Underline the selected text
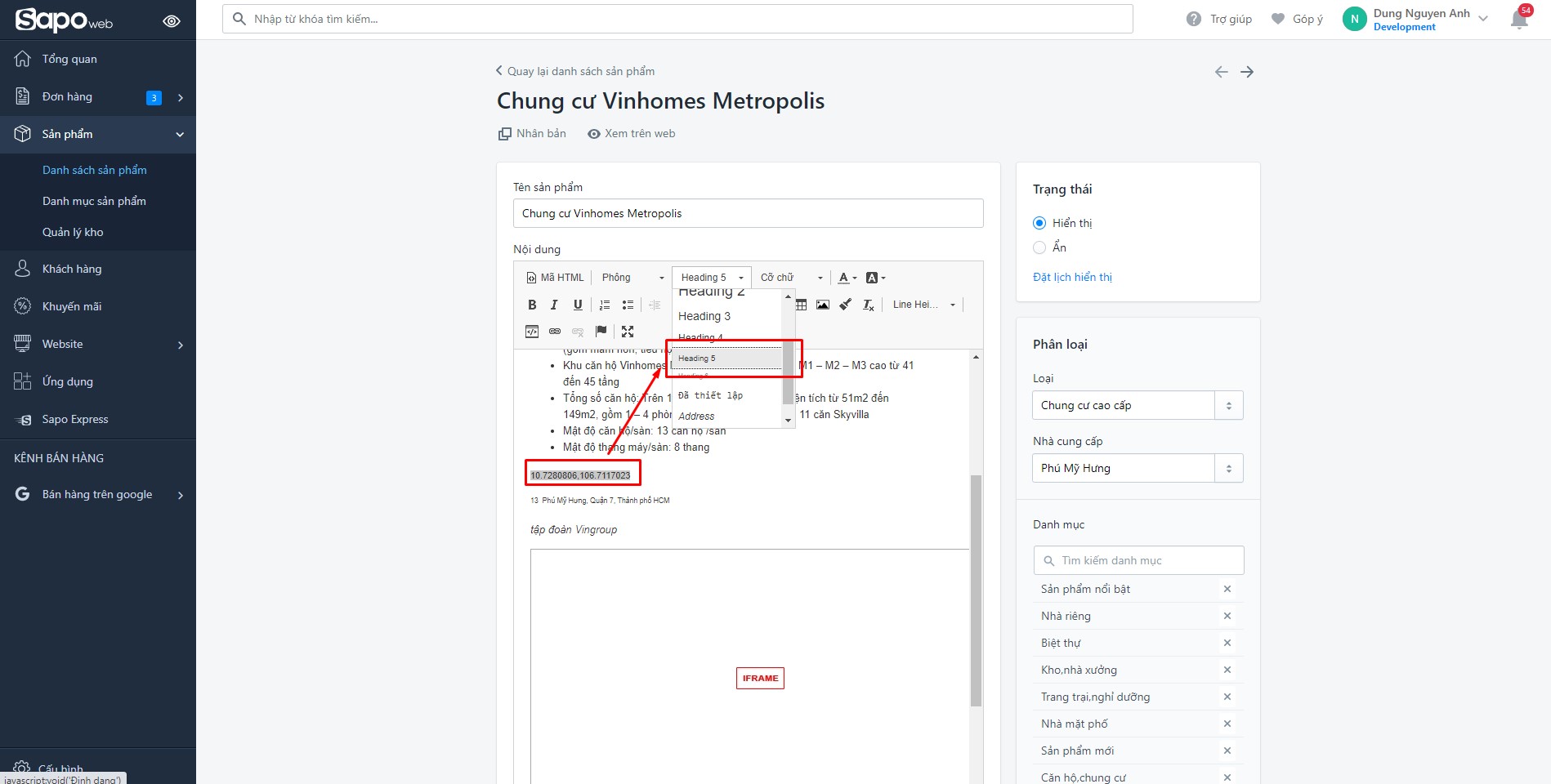This screenshot has width=1551, height=784. (x=578, y=305)
